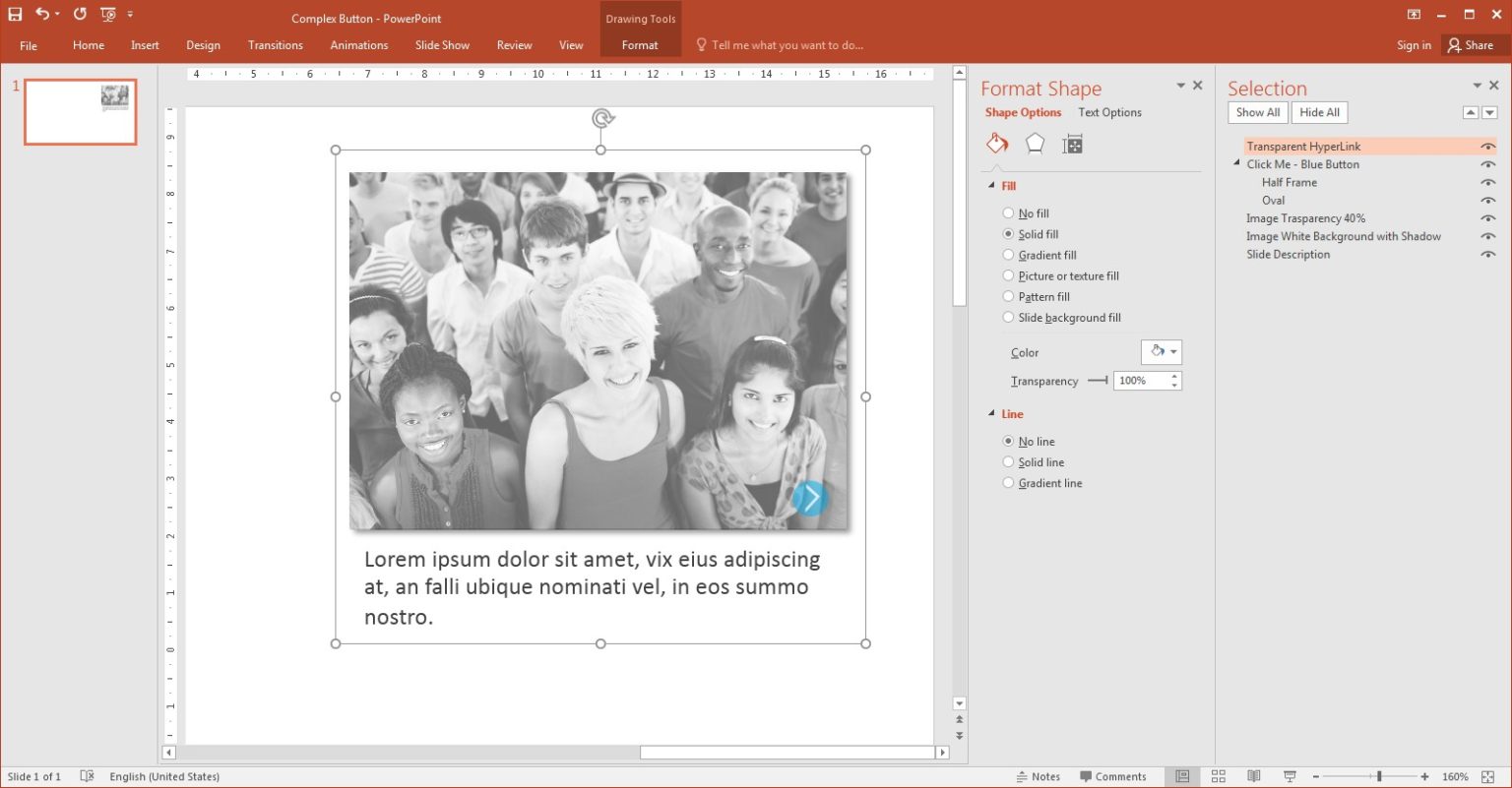Click the Undo arrow in Quick Access Toolbar
Viewport: 1512px width, 788px height.
click(x=40, y=14)
